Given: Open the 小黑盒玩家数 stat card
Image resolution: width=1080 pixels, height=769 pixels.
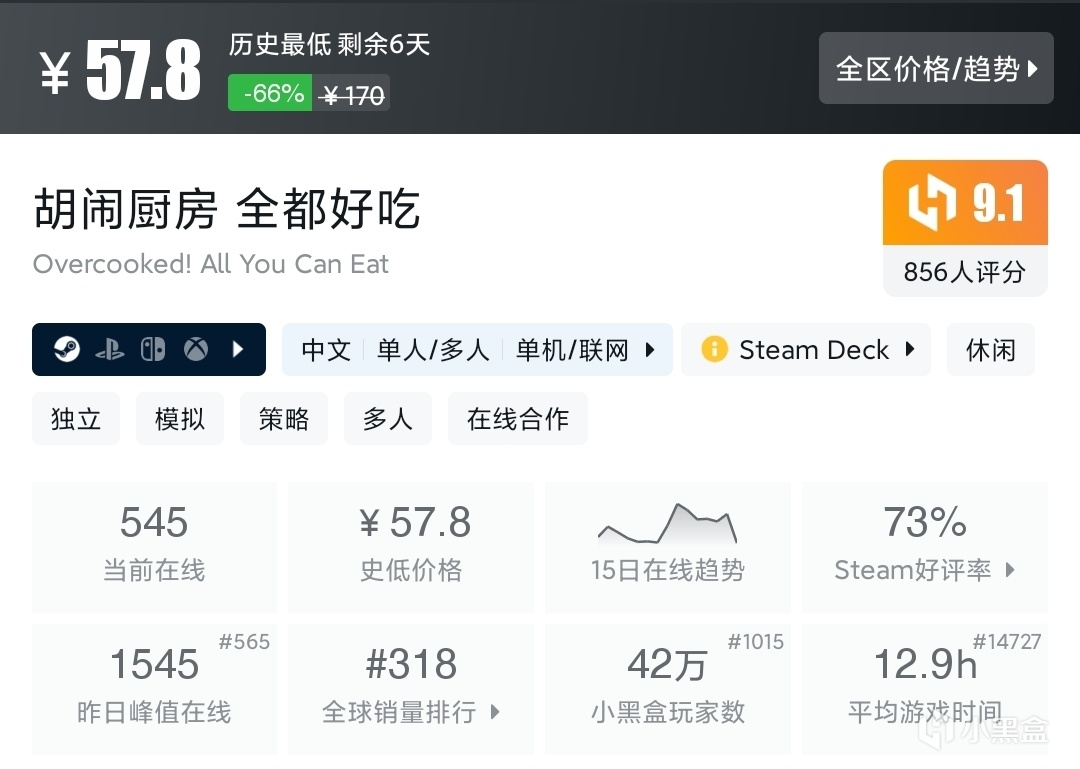Looking at the screenshot, I should click(x=667, y=688).
